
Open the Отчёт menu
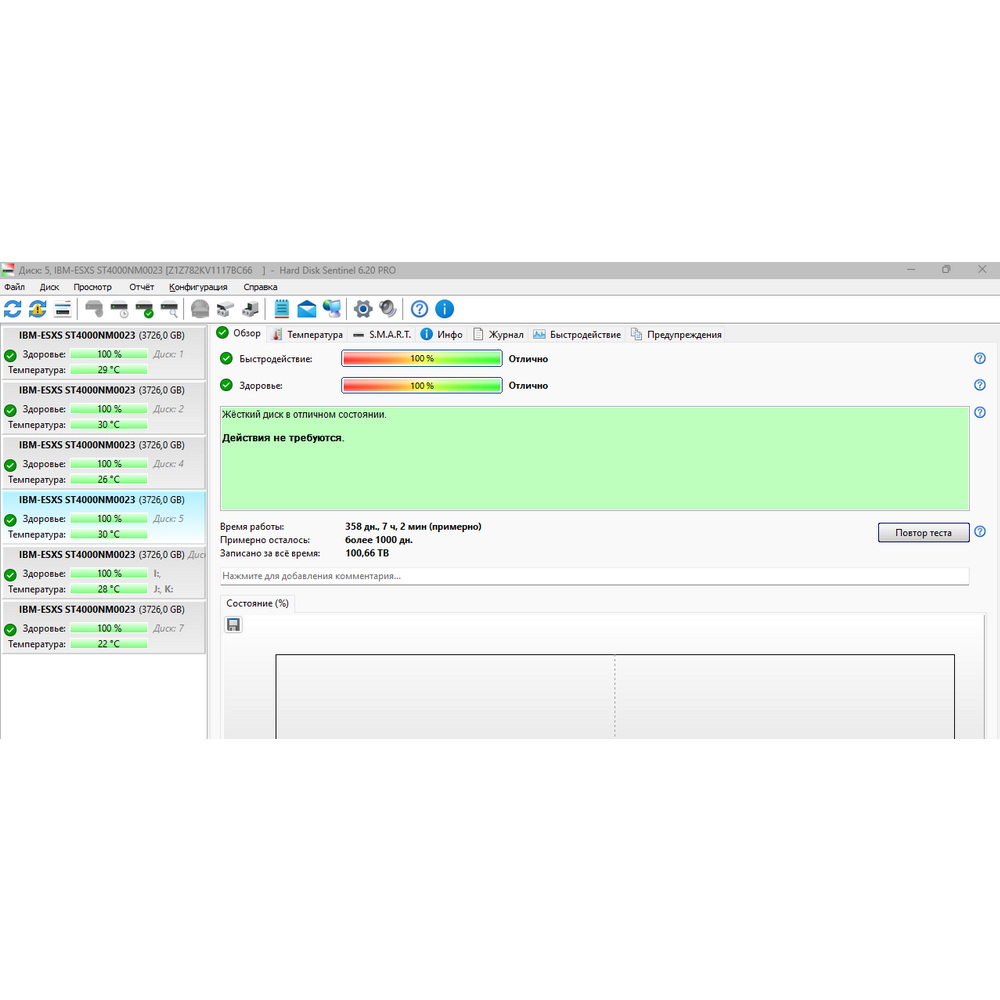coord(142,287)
